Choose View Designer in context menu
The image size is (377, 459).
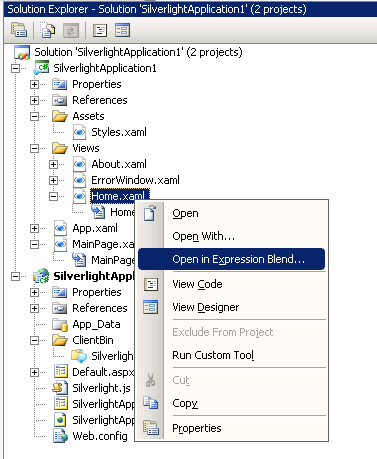click(231, 307)
